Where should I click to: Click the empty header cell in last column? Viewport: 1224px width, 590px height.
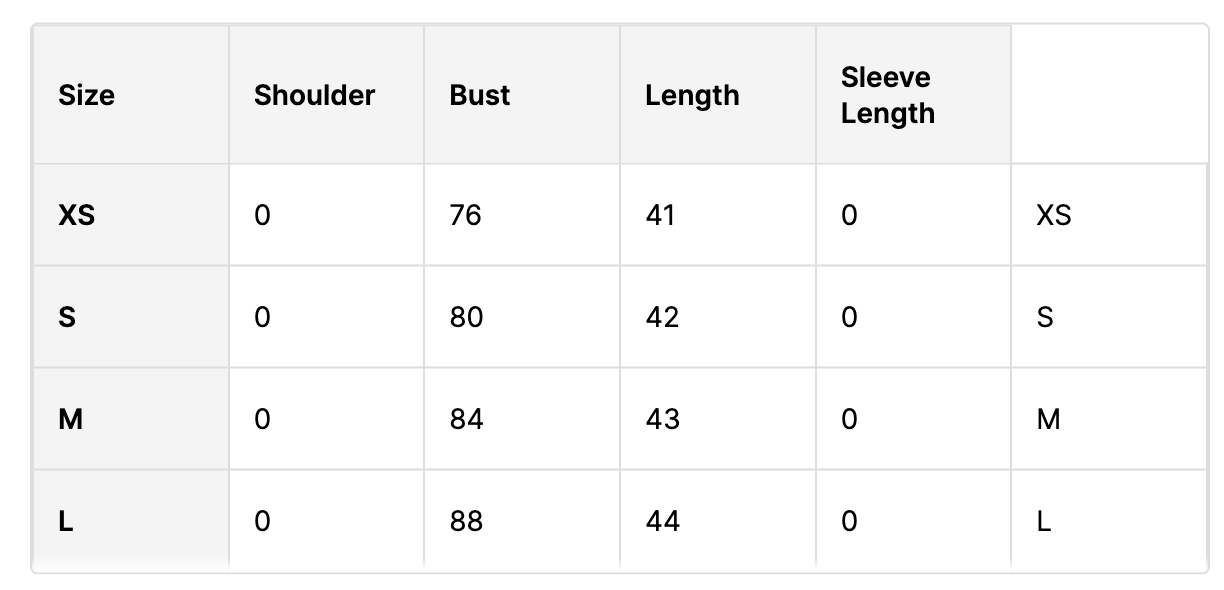click(x=1108, y=95)
